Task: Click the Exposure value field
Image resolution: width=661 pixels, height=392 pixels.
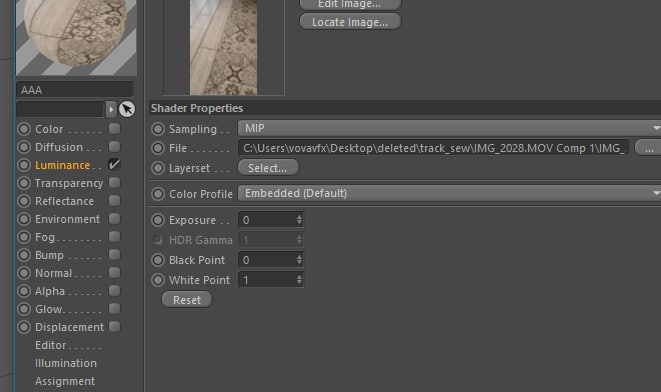Action: tap(267, 220)
